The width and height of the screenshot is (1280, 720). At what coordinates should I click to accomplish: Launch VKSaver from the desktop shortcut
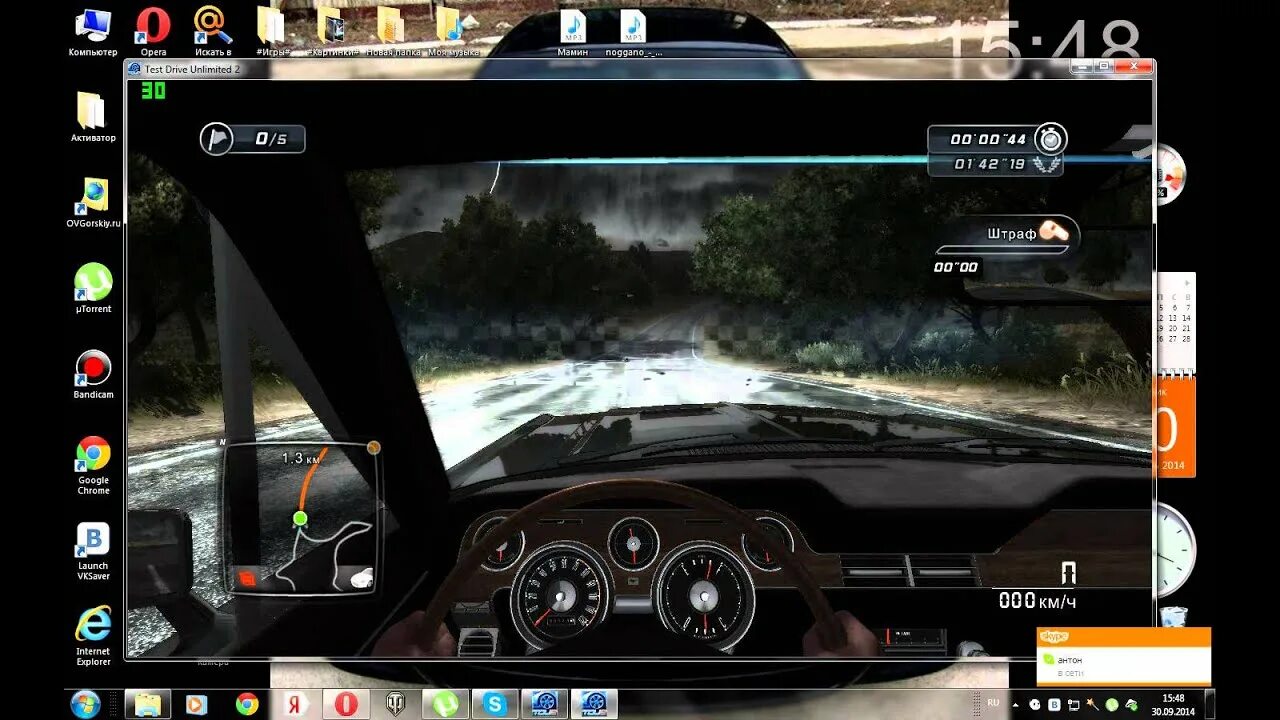[93, 552]
